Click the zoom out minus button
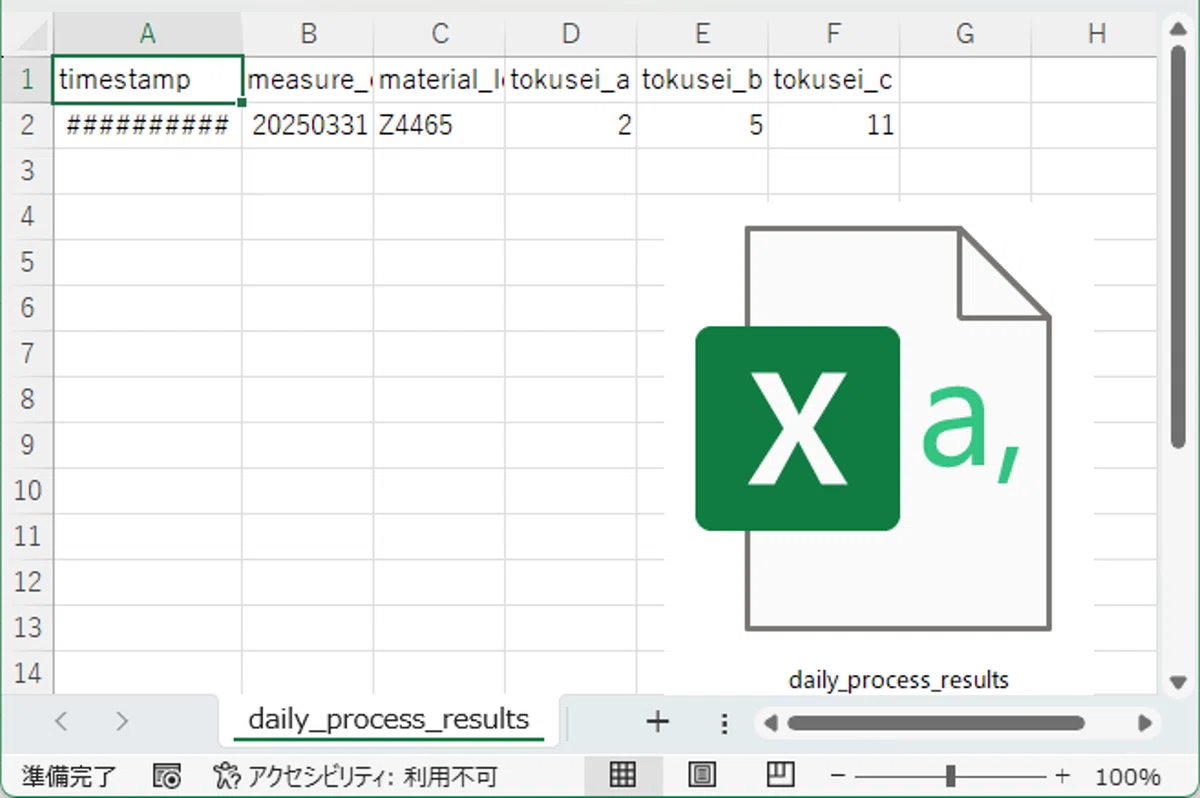This screenshot has height=798, width=1200. coord(838,776)
